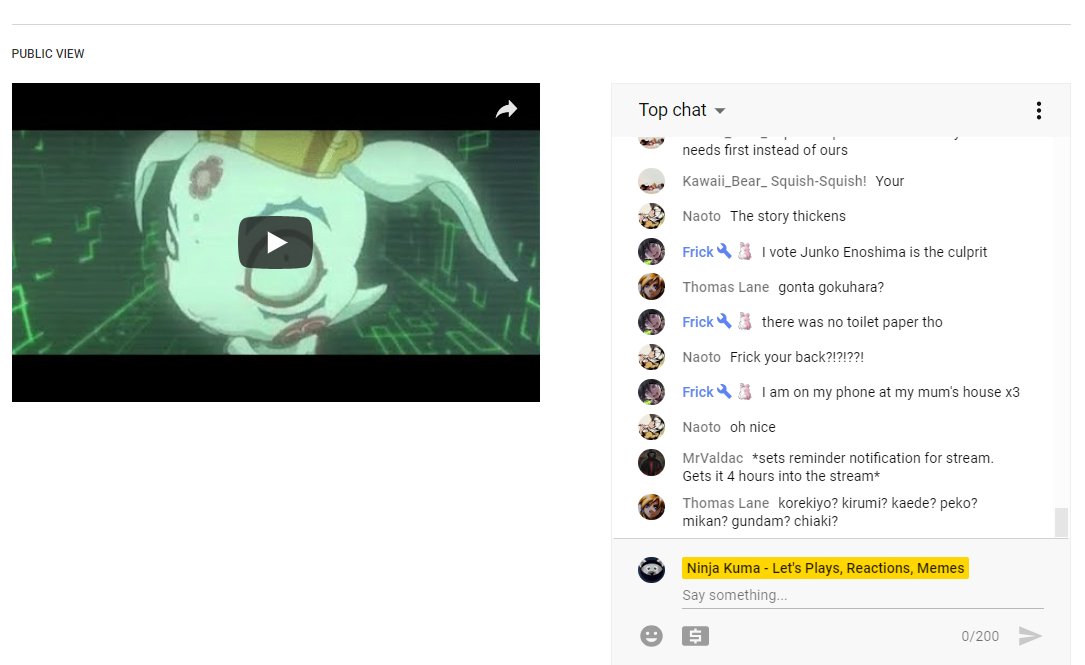
Task: Click MrValdac avatar
Action: click(x=651, y=462)
